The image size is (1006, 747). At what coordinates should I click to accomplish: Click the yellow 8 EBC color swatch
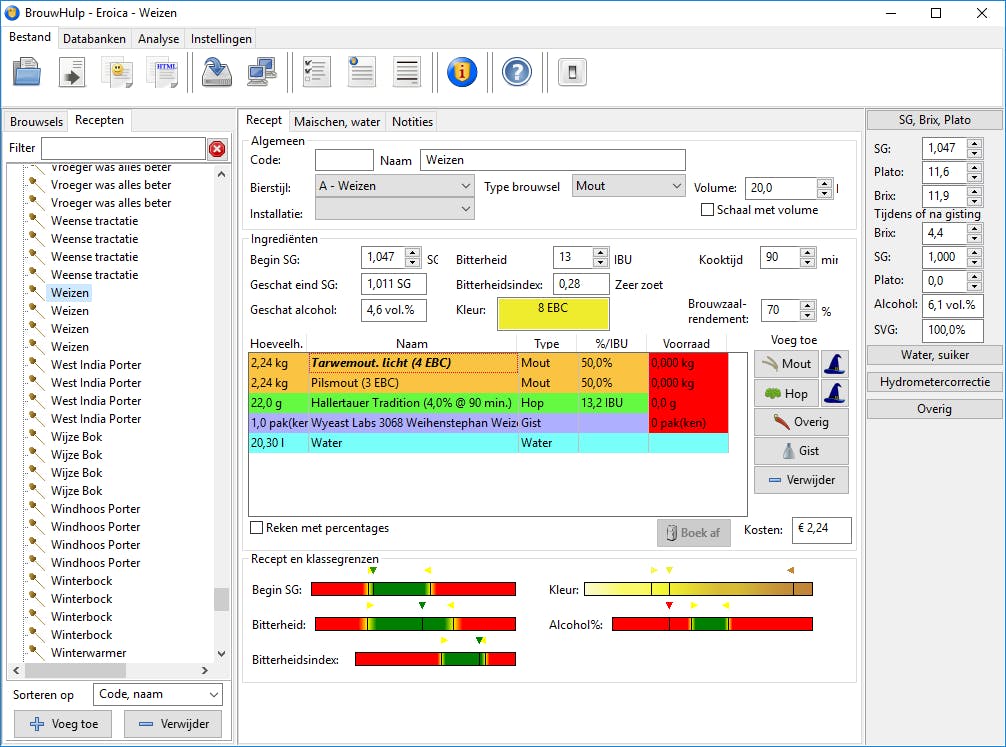point(552,313)
